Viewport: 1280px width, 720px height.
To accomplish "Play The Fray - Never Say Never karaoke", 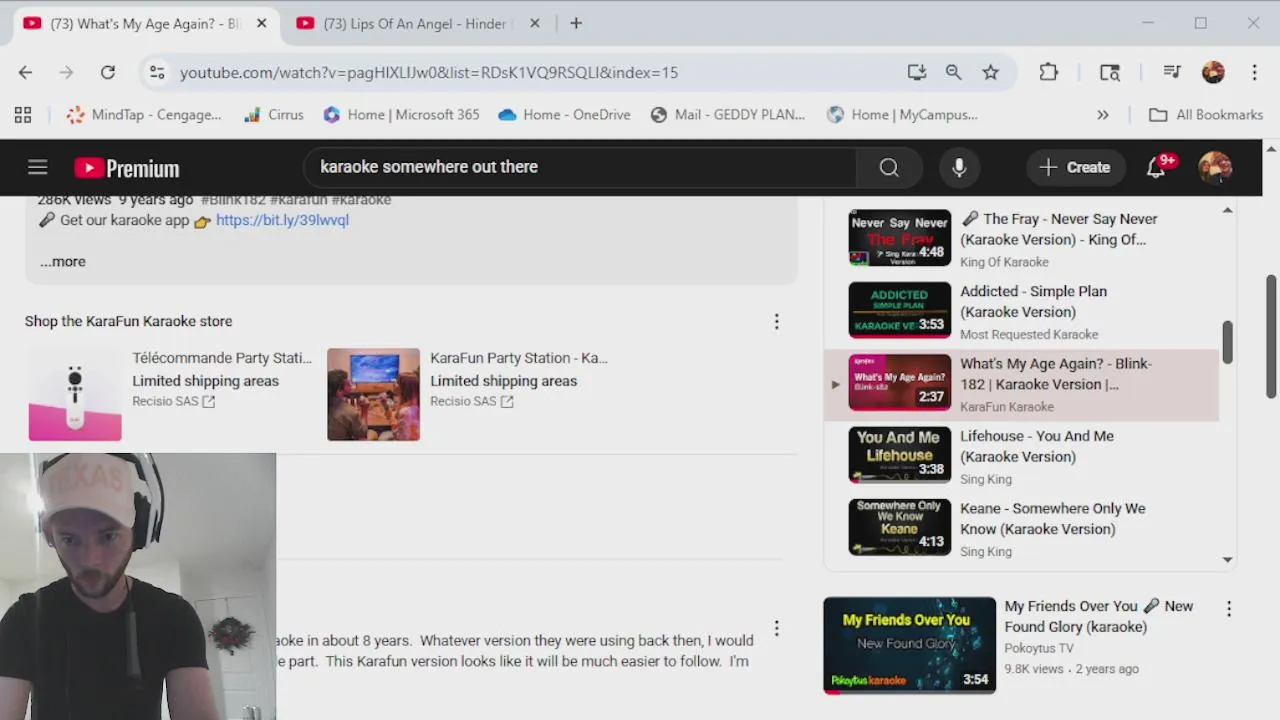I will click(x=1021, y=239).
